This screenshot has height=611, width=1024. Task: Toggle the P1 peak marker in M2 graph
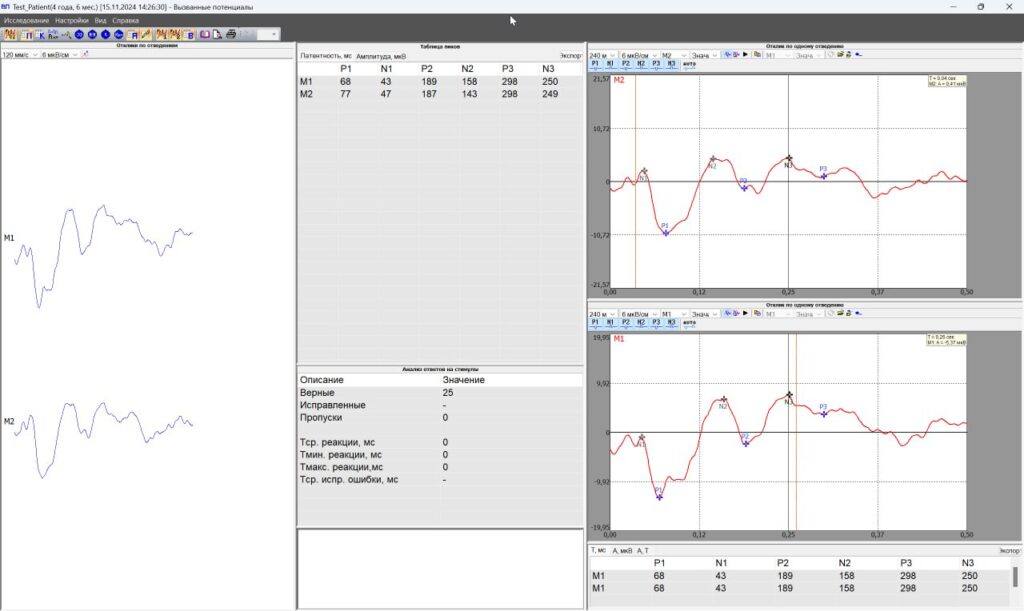(595, 64)
